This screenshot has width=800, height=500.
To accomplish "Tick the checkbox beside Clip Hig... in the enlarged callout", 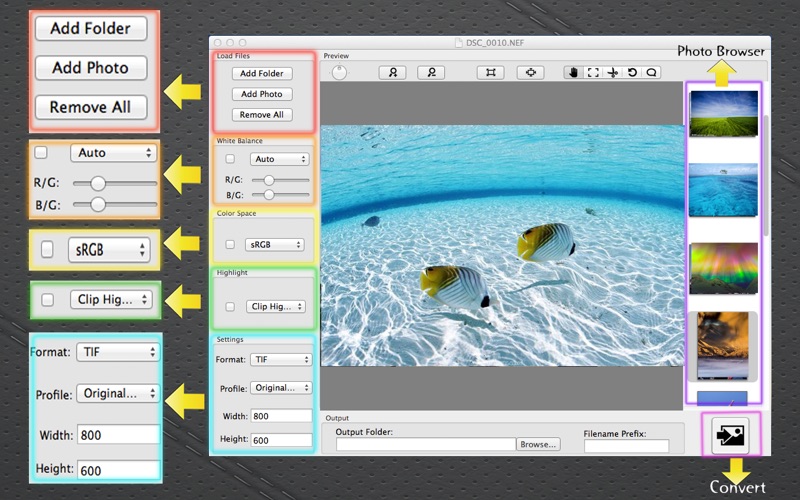I will 47,299.
